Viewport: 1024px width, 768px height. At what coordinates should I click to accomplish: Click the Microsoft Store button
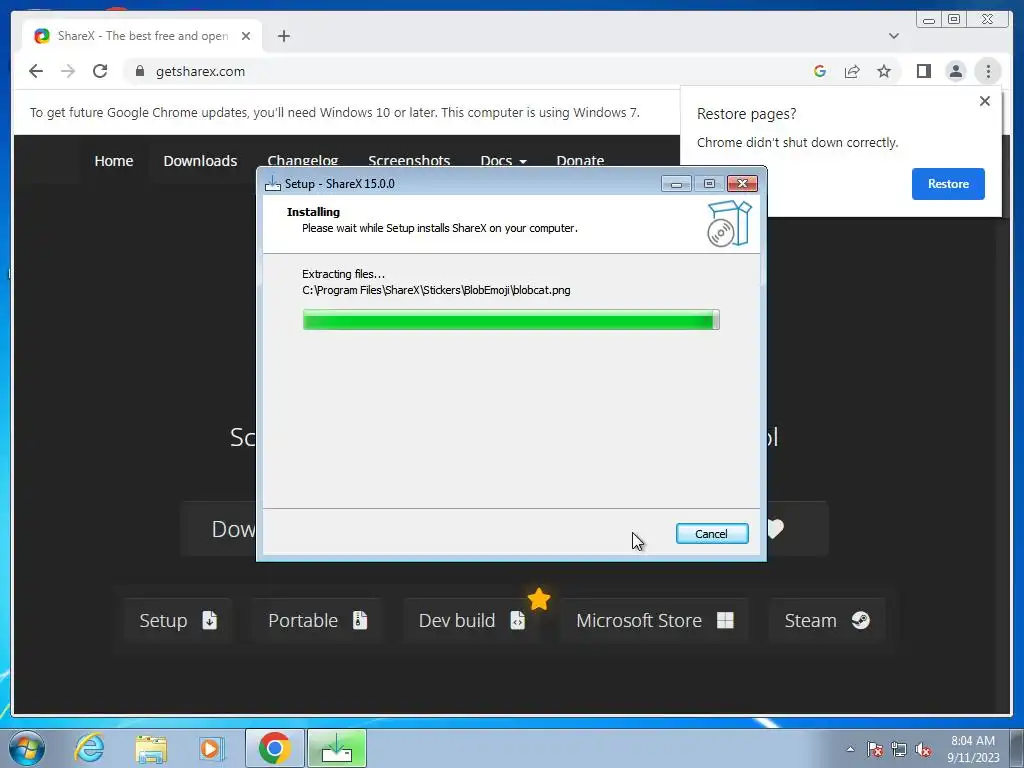pyautogui.click(x=654, y=620)
